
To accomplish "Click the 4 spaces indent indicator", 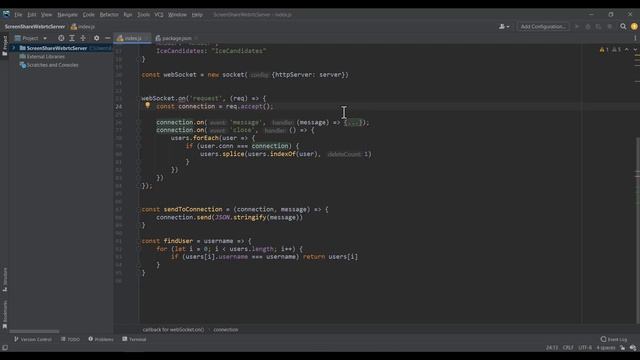I will click(606, 348).
